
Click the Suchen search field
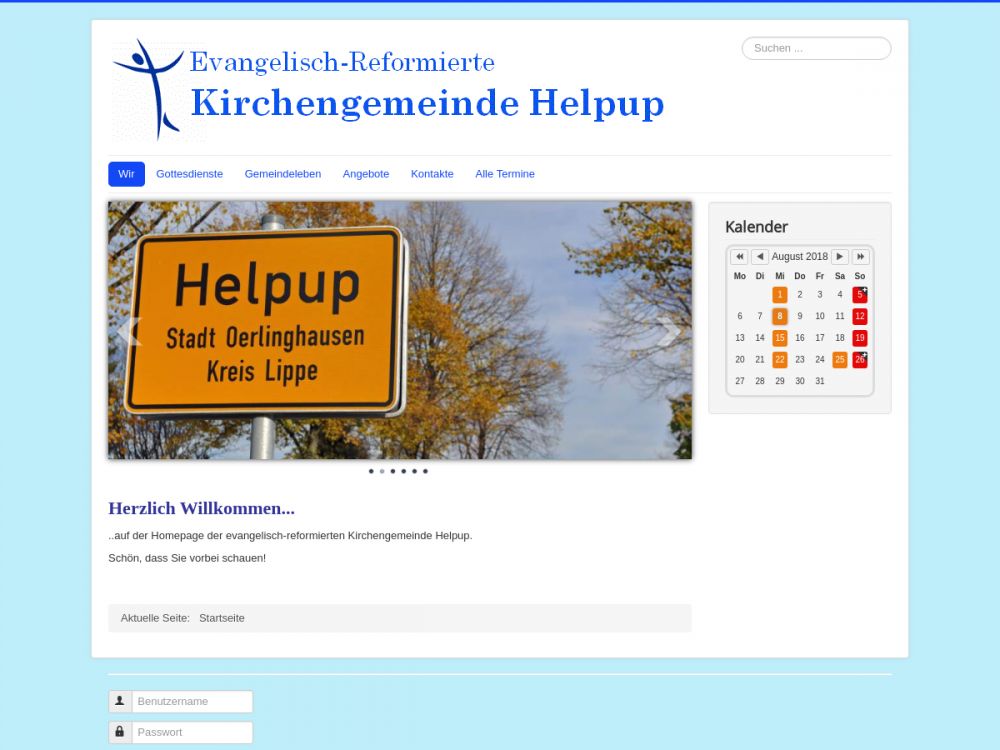coord(816,48)
